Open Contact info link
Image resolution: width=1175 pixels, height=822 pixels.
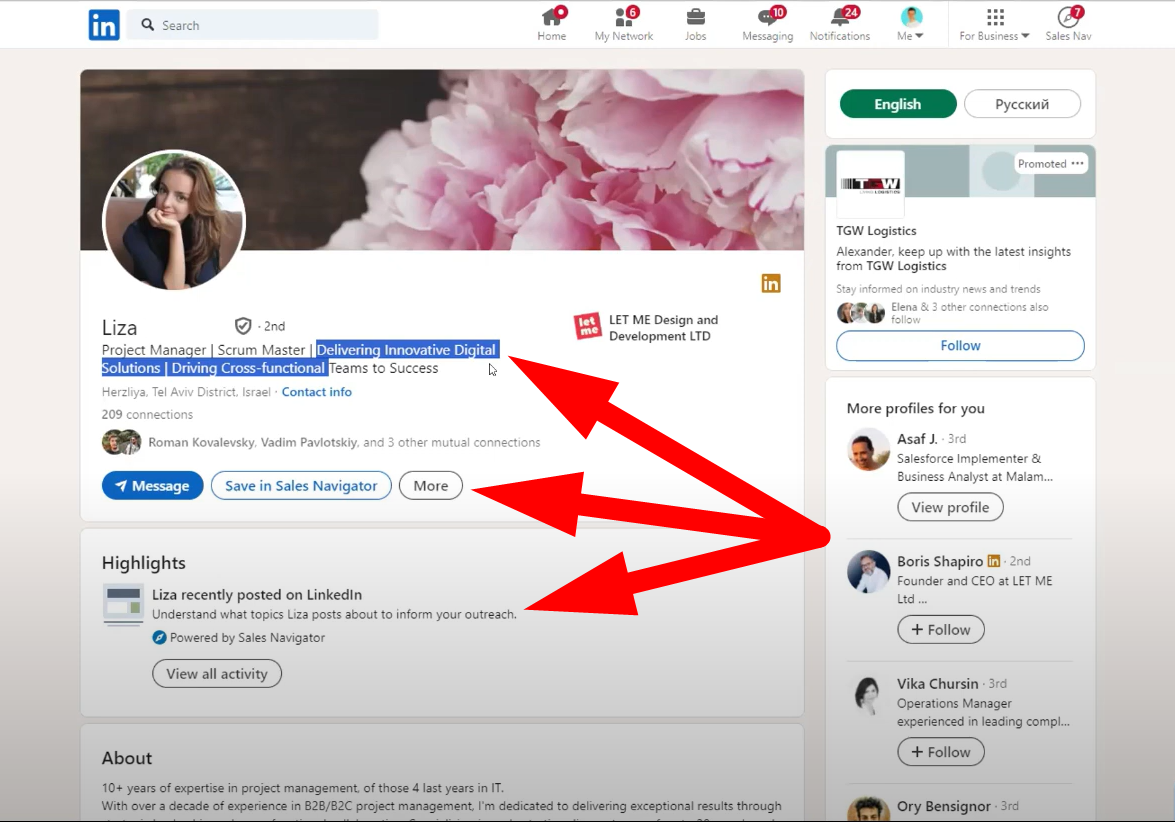coord(316,392)
